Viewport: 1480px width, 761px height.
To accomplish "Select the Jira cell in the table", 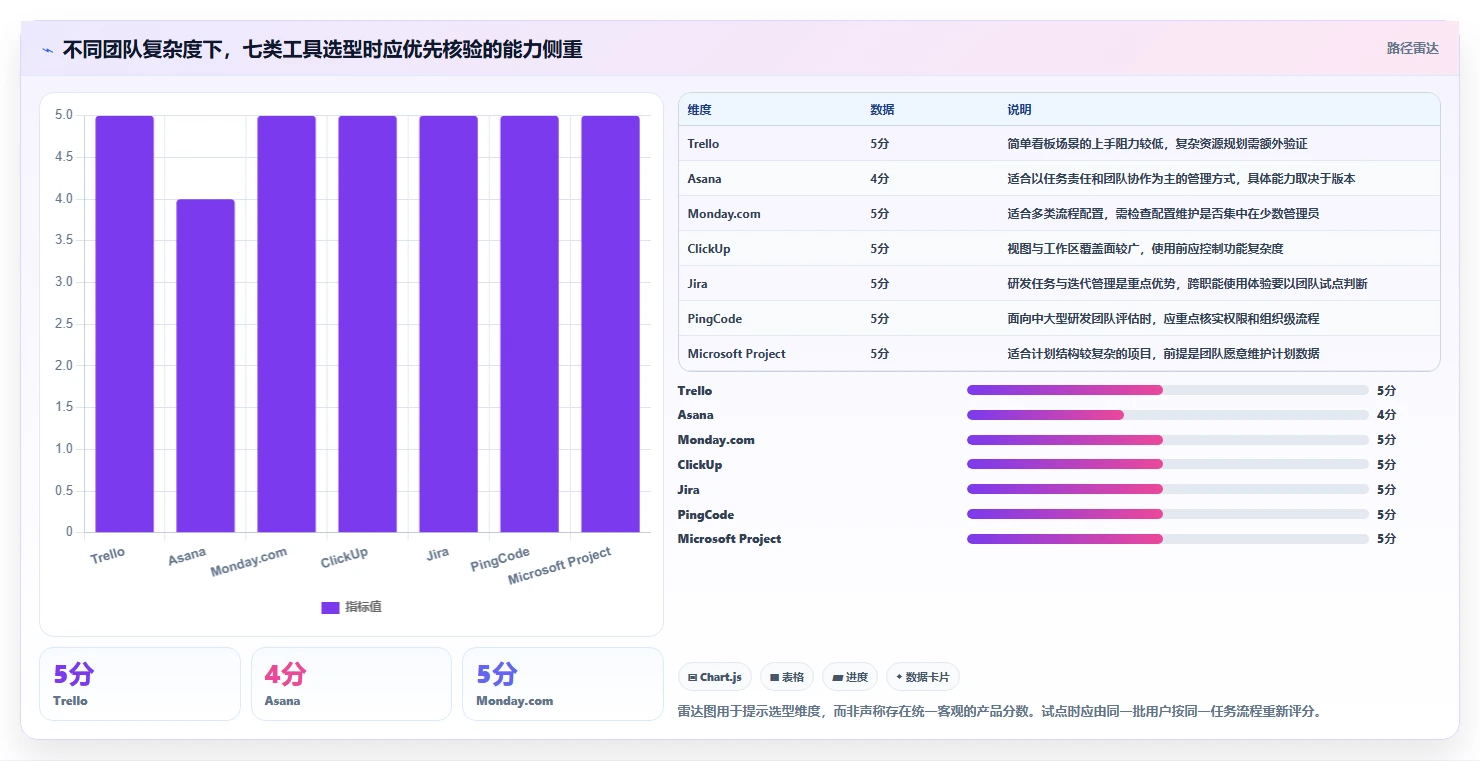I will tap(697, 284).
